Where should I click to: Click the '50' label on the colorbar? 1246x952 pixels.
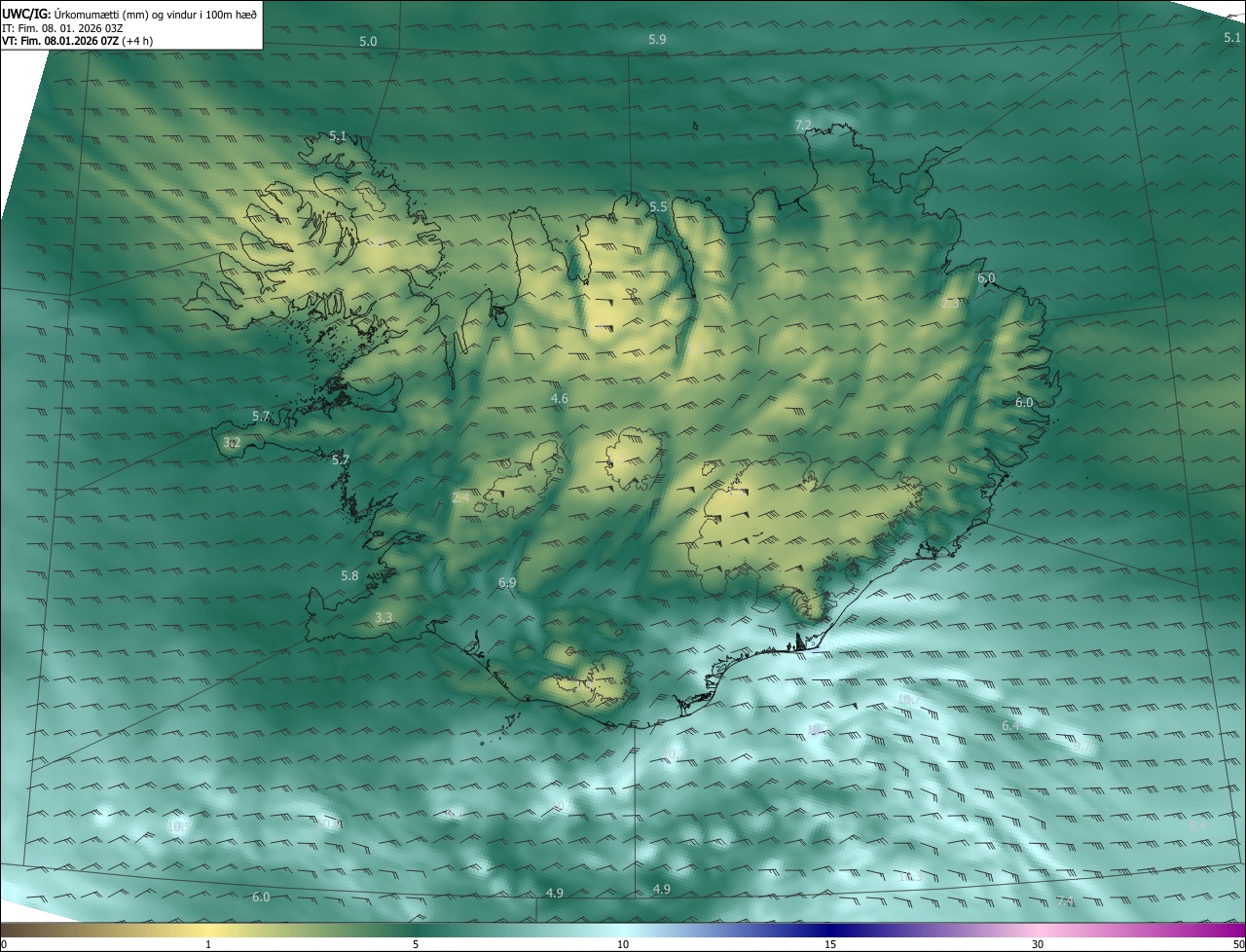coord(1238,945)
